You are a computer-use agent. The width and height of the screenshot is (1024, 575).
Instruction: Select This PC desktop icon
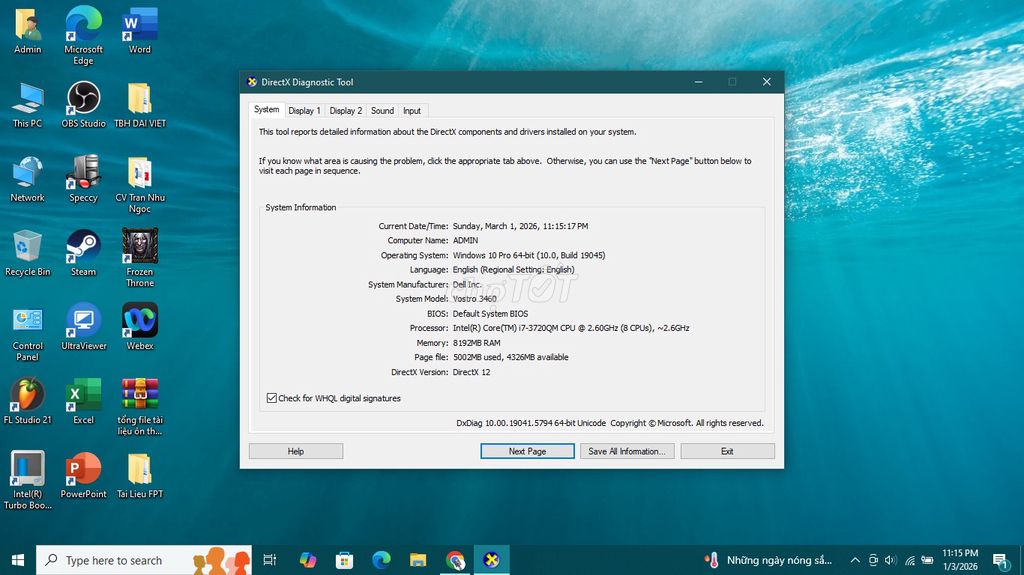[27, 105]
